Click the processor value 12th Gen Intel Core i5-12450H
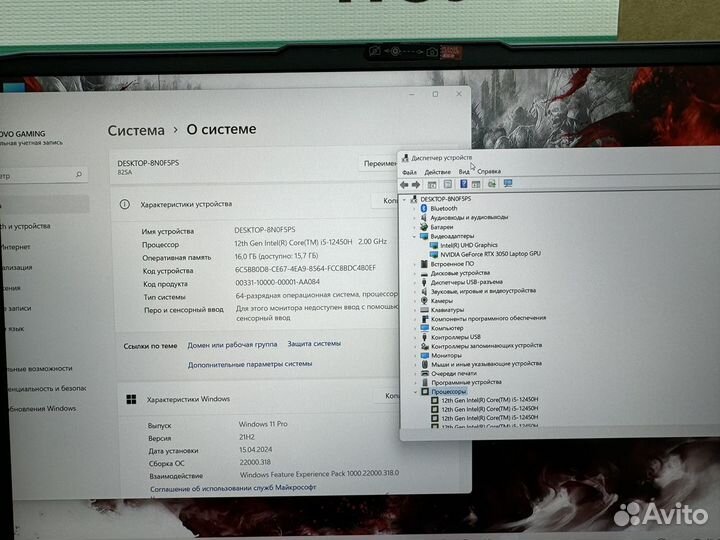 [310, 242]
